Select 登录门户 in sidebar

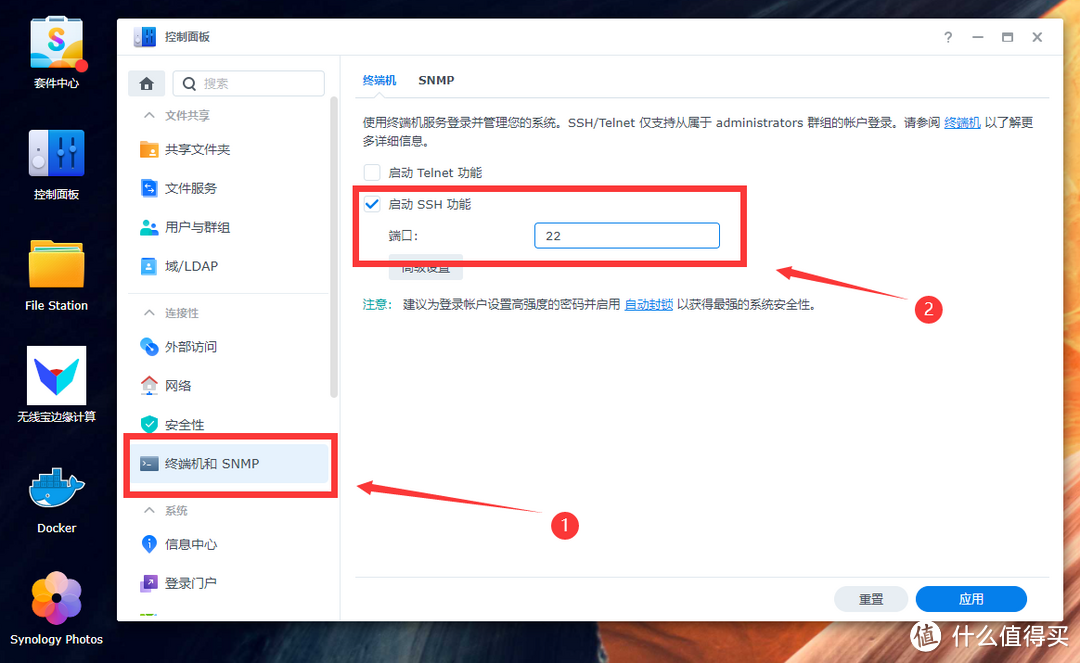pos(229,583)
